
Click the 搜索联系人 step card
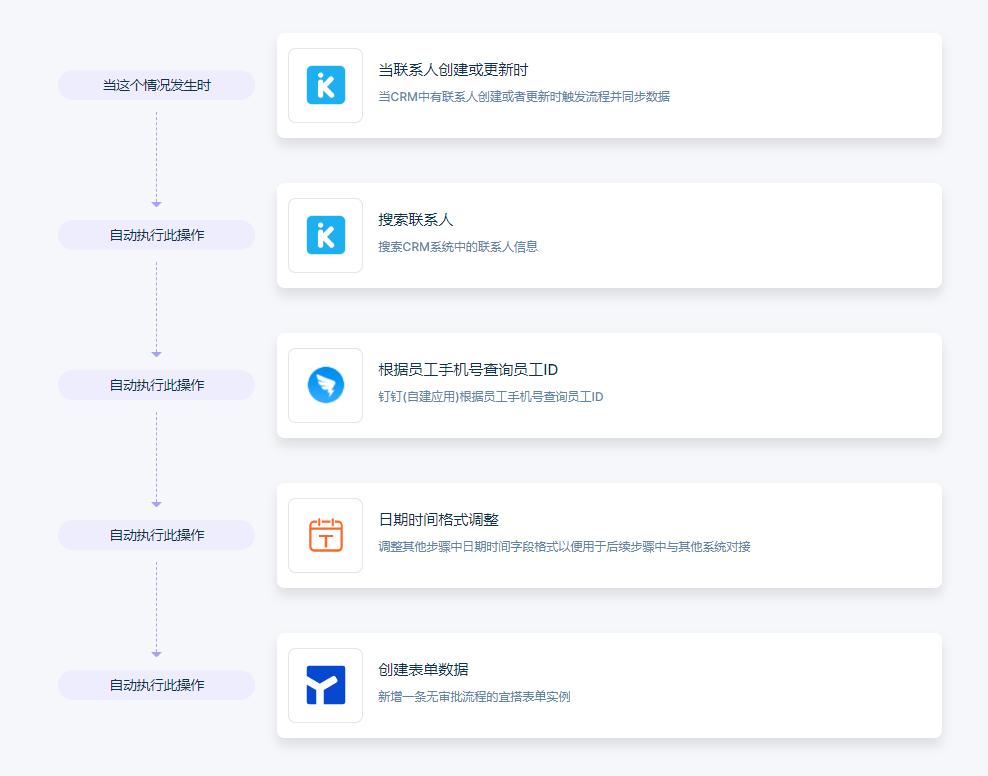coord(610,235)
